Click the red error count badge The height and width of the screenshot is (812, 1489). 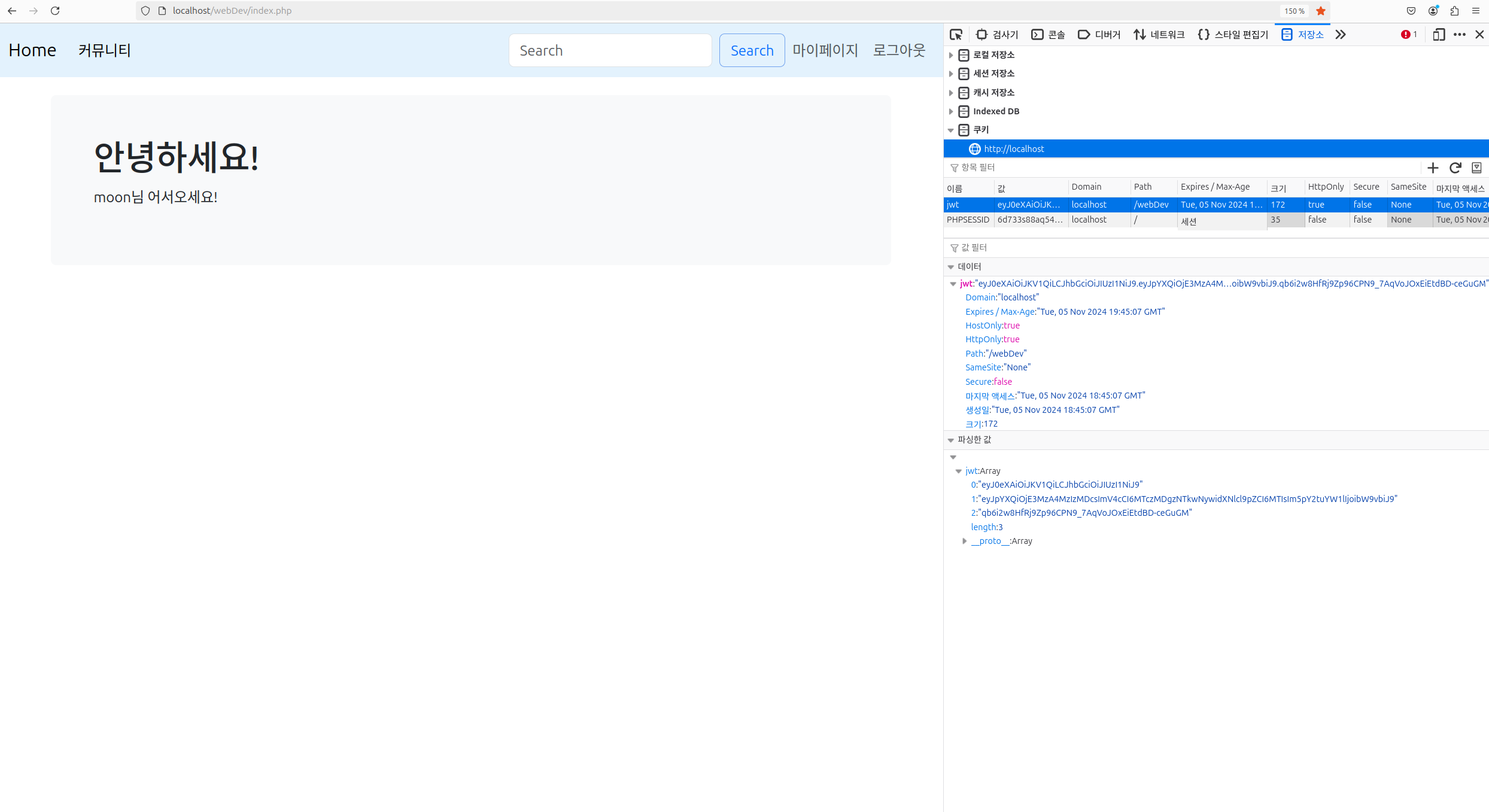[x=1408, y=35]
